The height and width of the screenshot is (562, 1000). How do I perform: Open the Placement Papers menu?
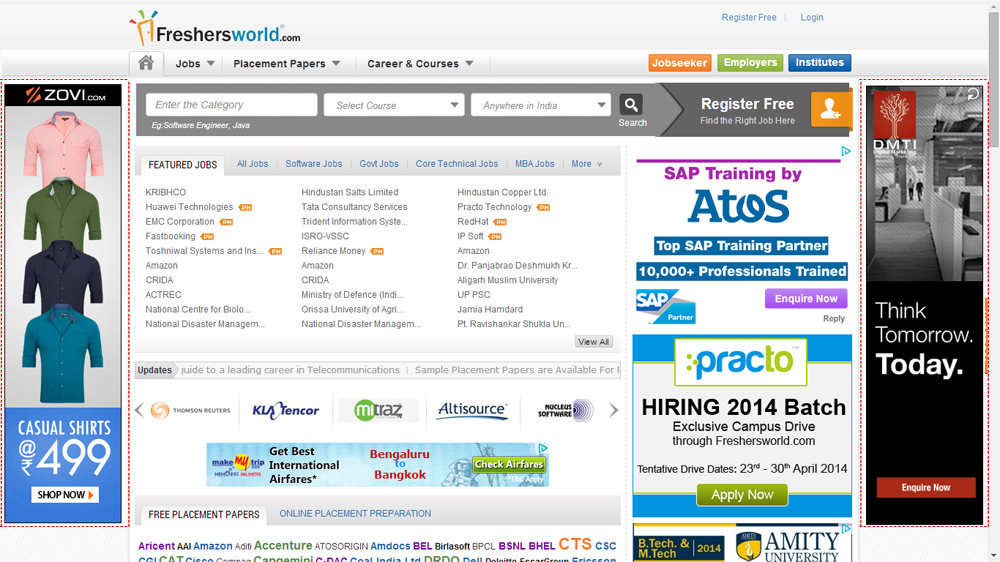[x=286, y=63]
